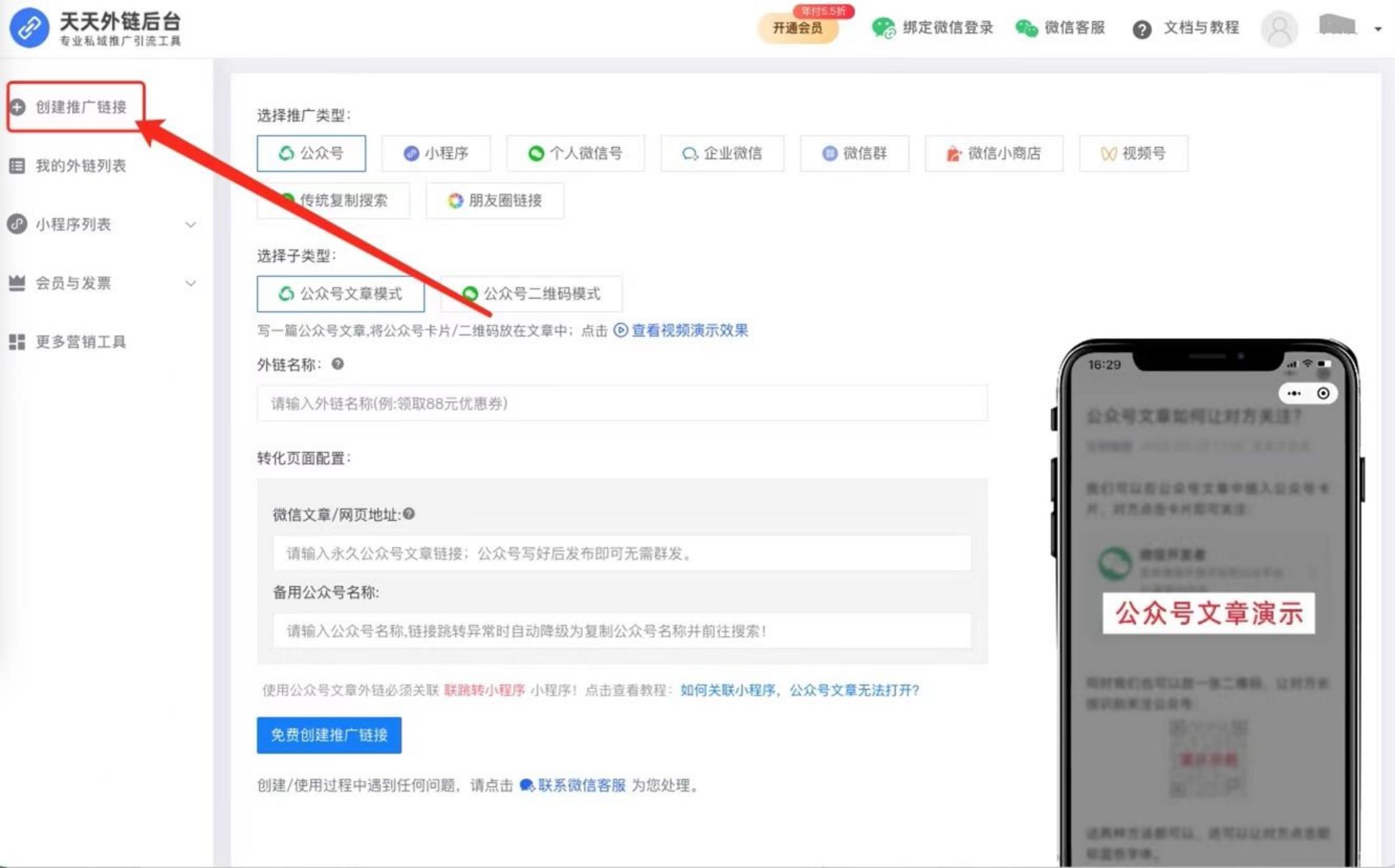The width and height of the screenshot is (1395, 868).
Task: Open the account dropdown arrow at top right
Action: pos(1378,29)
